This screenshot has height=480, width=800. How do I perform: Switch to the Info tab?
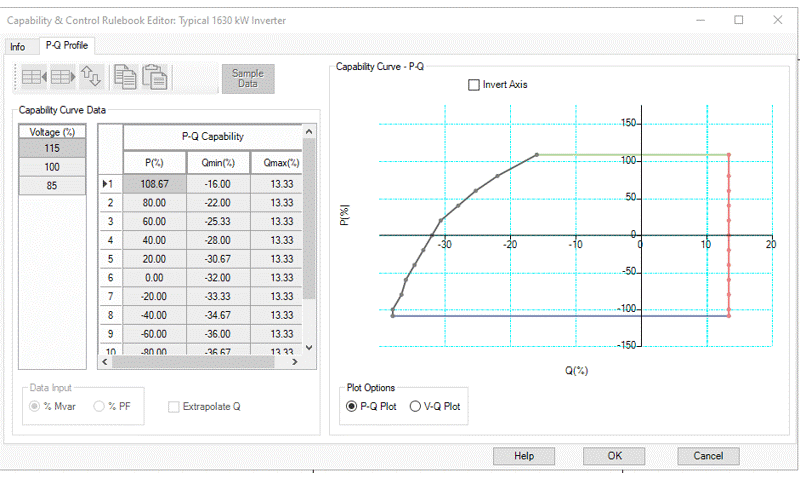pyautogui.click(x=18, y=47)
